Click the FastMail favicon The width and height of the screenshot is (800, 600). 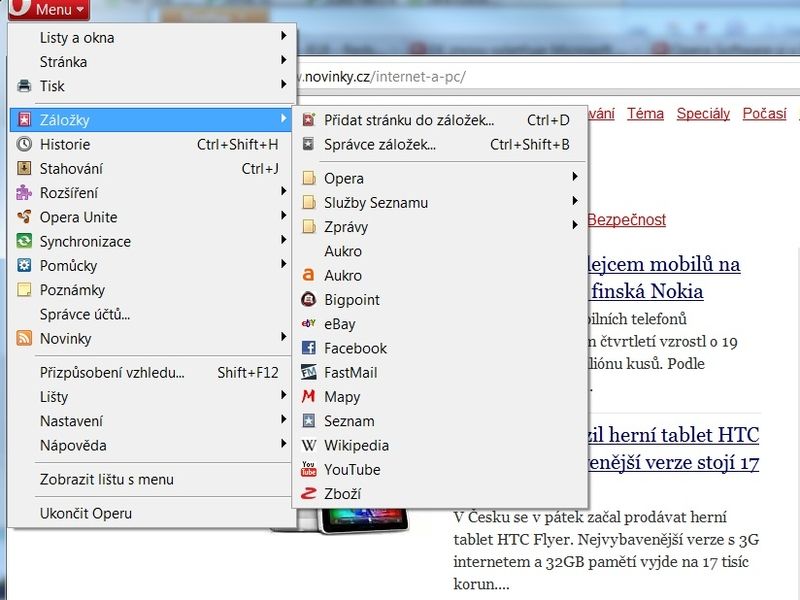tap(309, 372)
